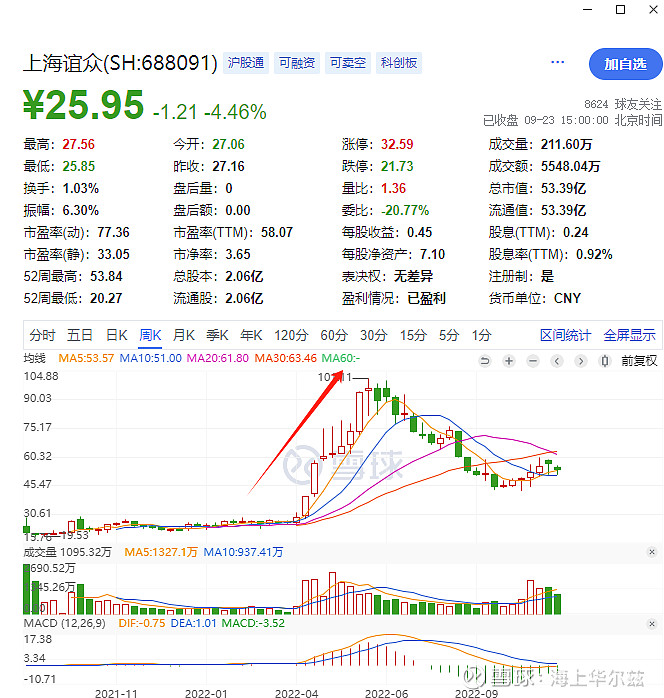664x698 pixels.
Task: Click the chart undo/reset icon
Action: click(485, 361)
